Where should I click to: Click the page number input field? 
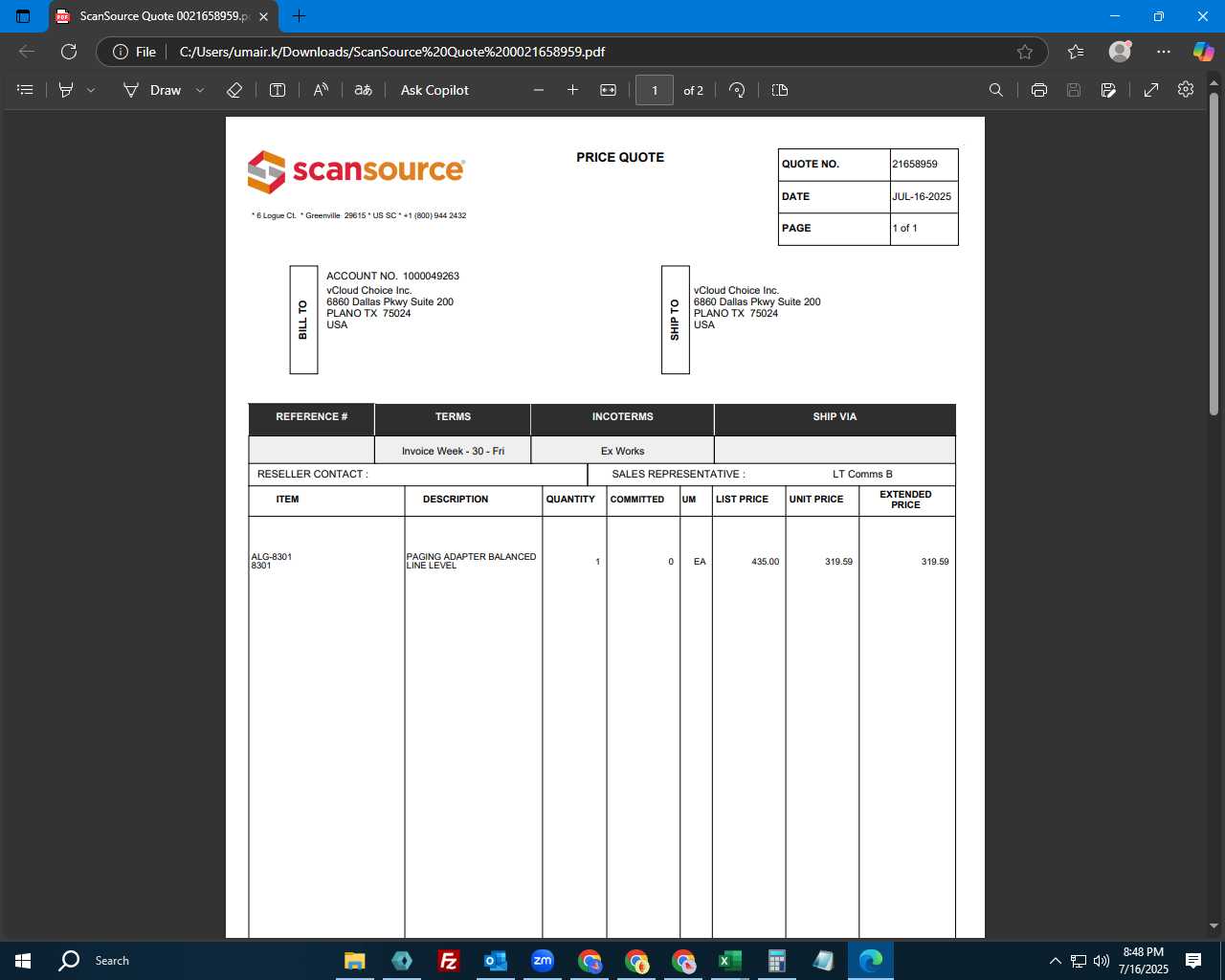click(655, 90)
